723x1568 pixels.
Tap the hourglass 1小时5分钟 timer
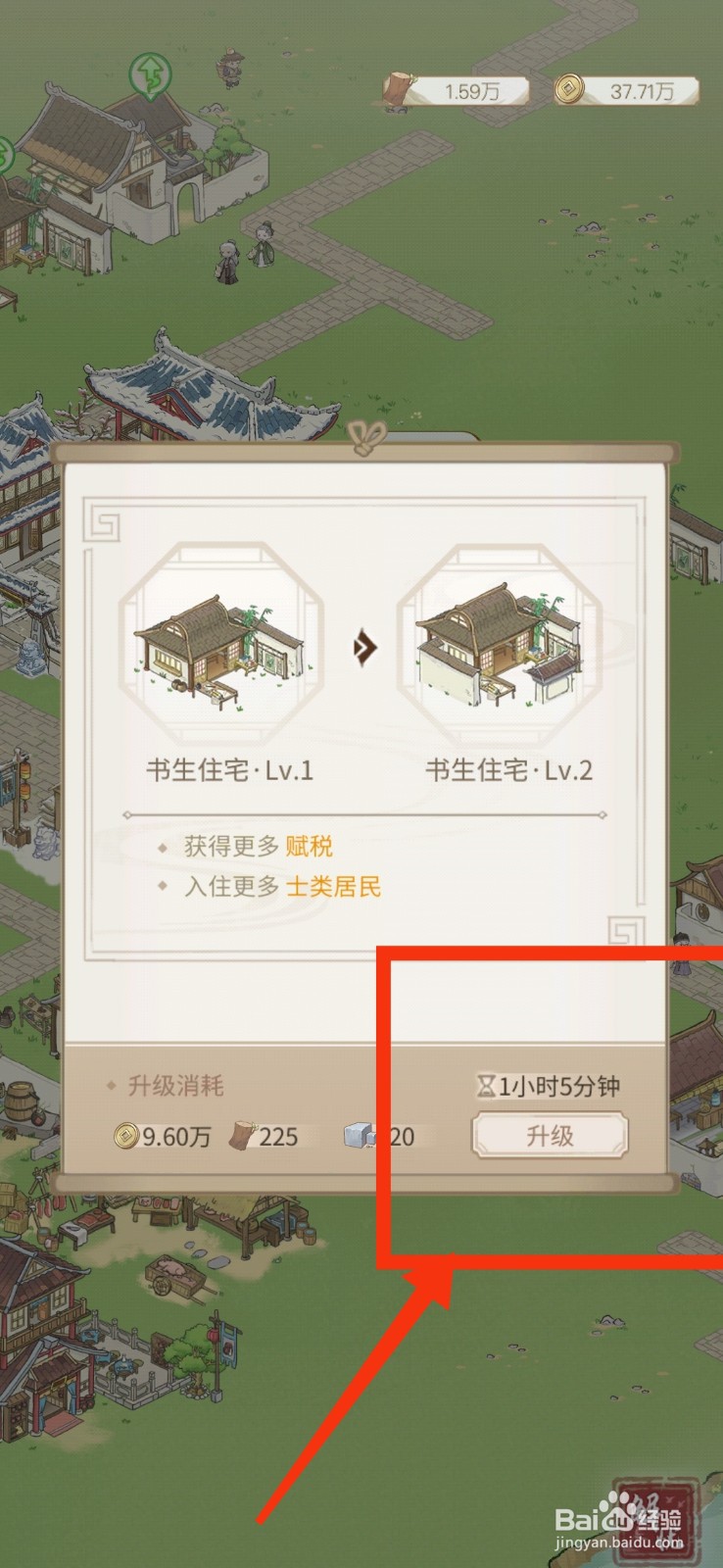tap(549, 1086)
